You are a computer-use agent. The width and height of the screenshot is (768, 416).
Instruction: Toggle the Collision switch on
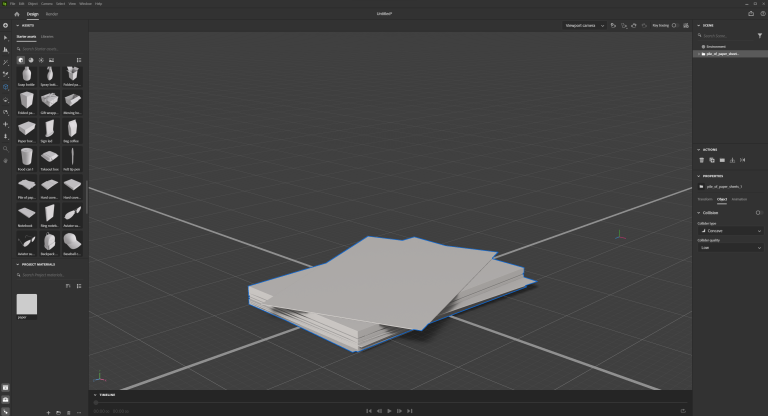[x=758, y=212]
